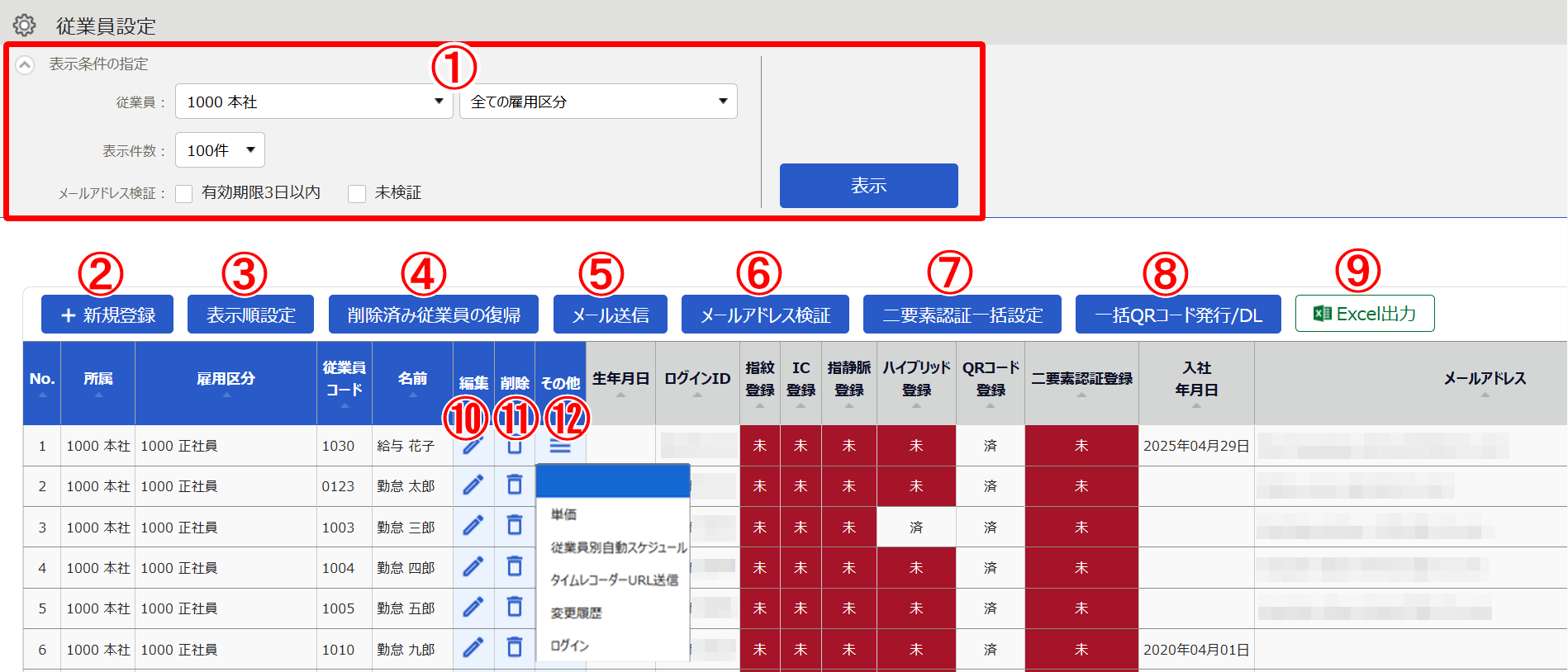Sort the table by the メールアドレス column
Image resolution: width=1568 pixels, height=672 pixels.
coord(1485,395)
